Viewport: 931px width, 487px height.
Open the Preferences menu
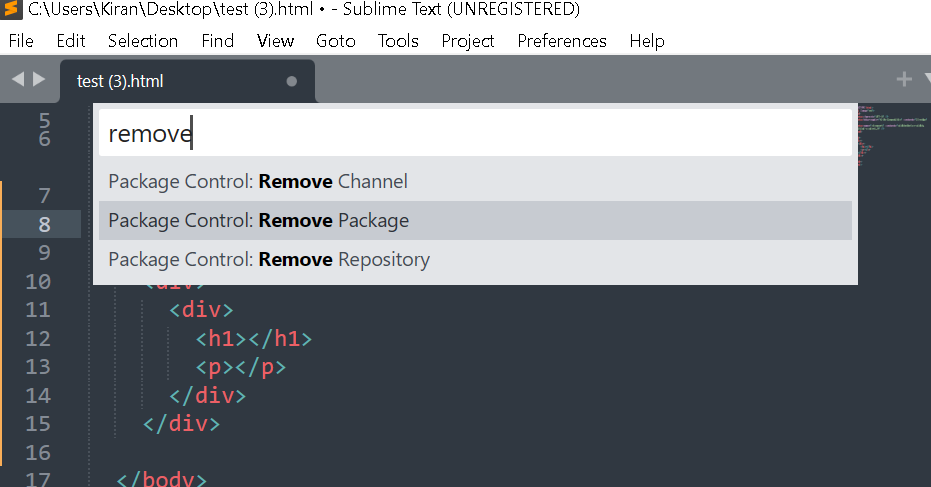562,41
